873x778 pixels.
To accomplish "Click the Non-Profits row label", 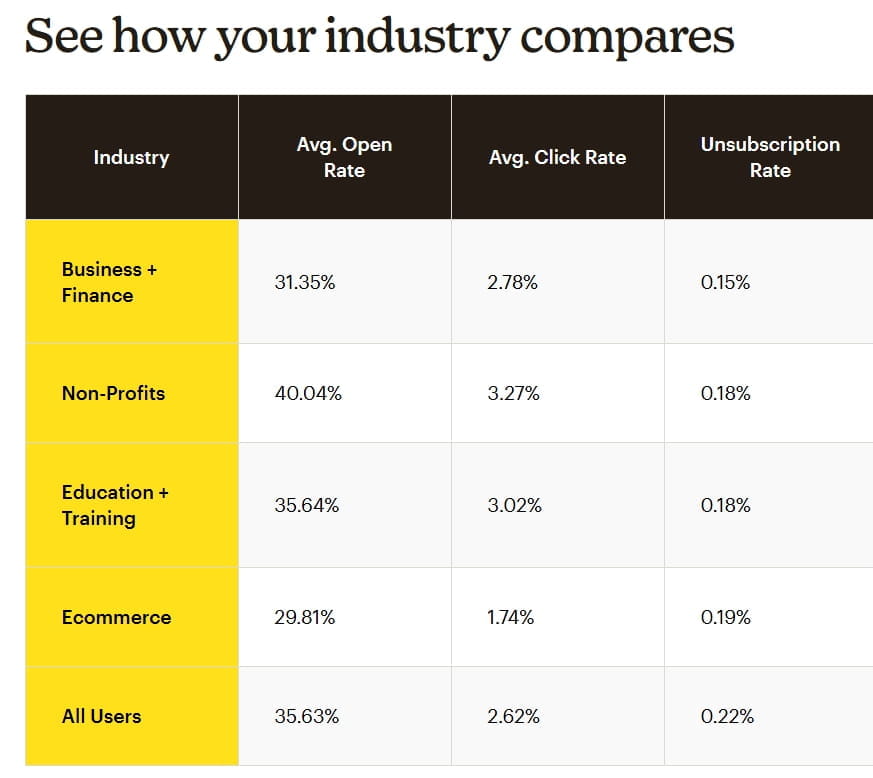I will click(x=113, y=393).
